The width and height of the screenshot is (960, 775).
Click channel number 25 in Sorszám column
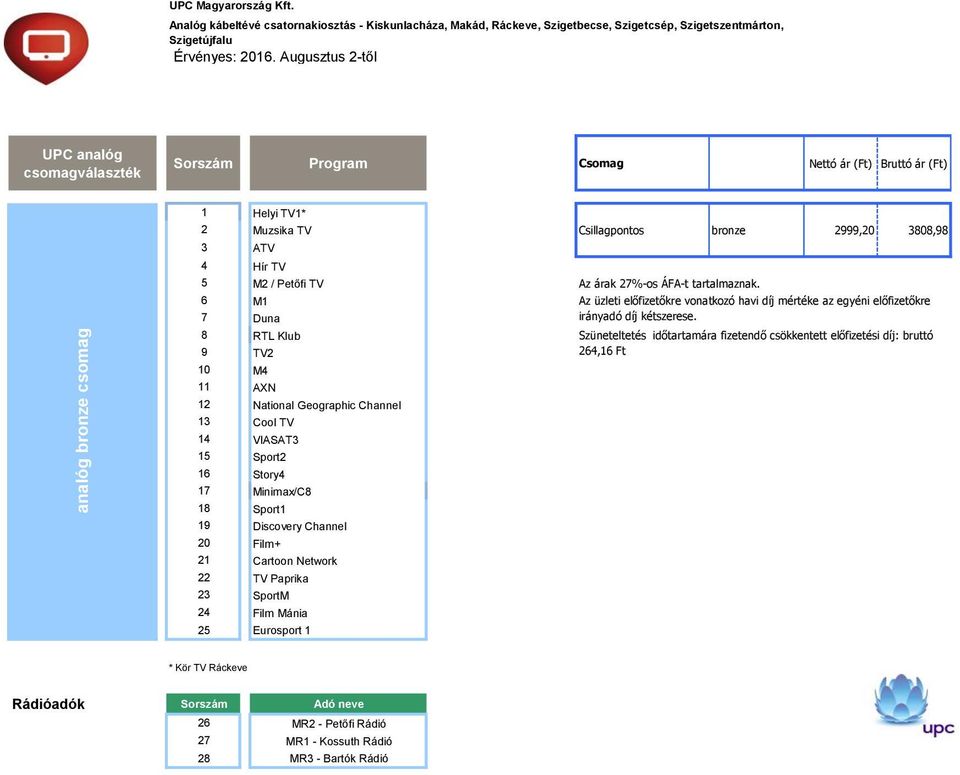[x=204, y=630]
